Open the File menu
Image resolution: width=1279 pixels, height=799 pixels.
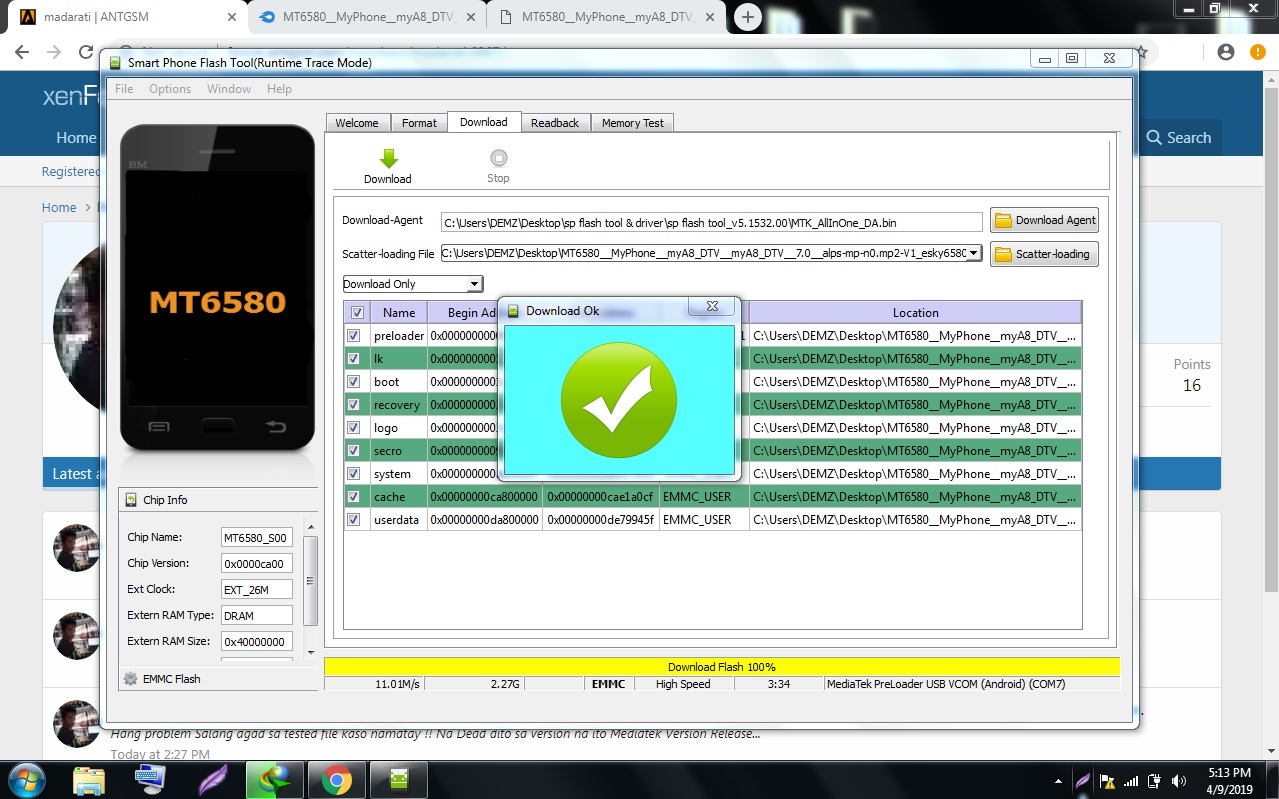pos(124,89)
